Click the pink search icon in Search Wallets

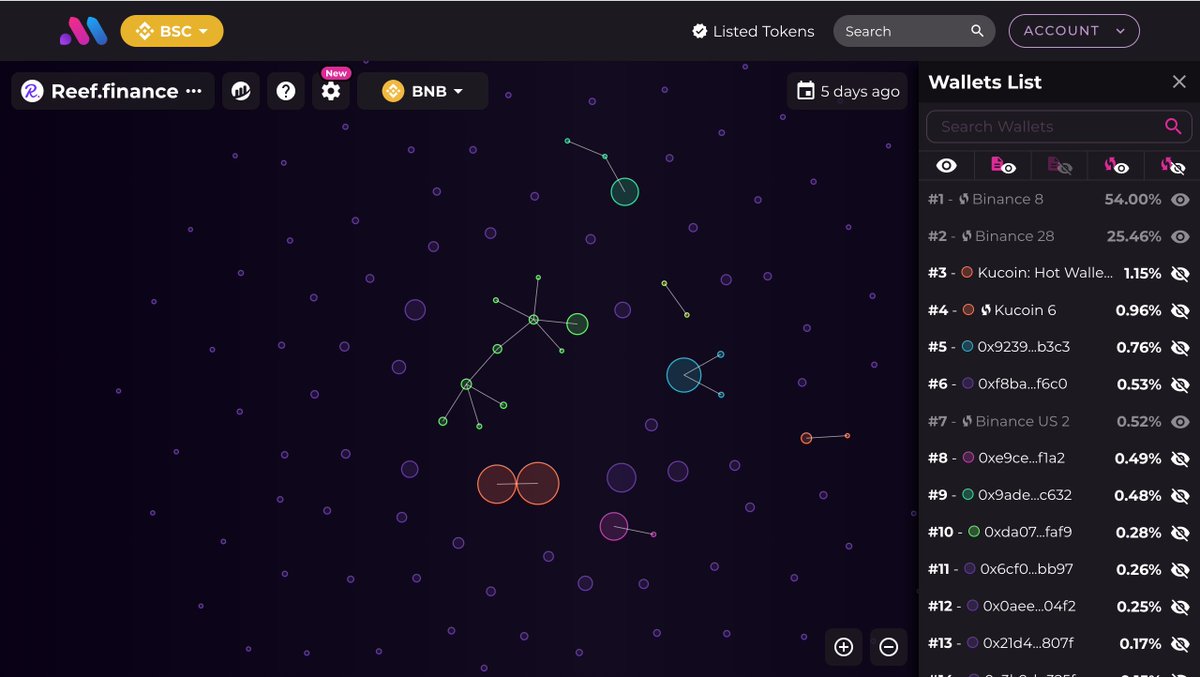coord(1173,126)
